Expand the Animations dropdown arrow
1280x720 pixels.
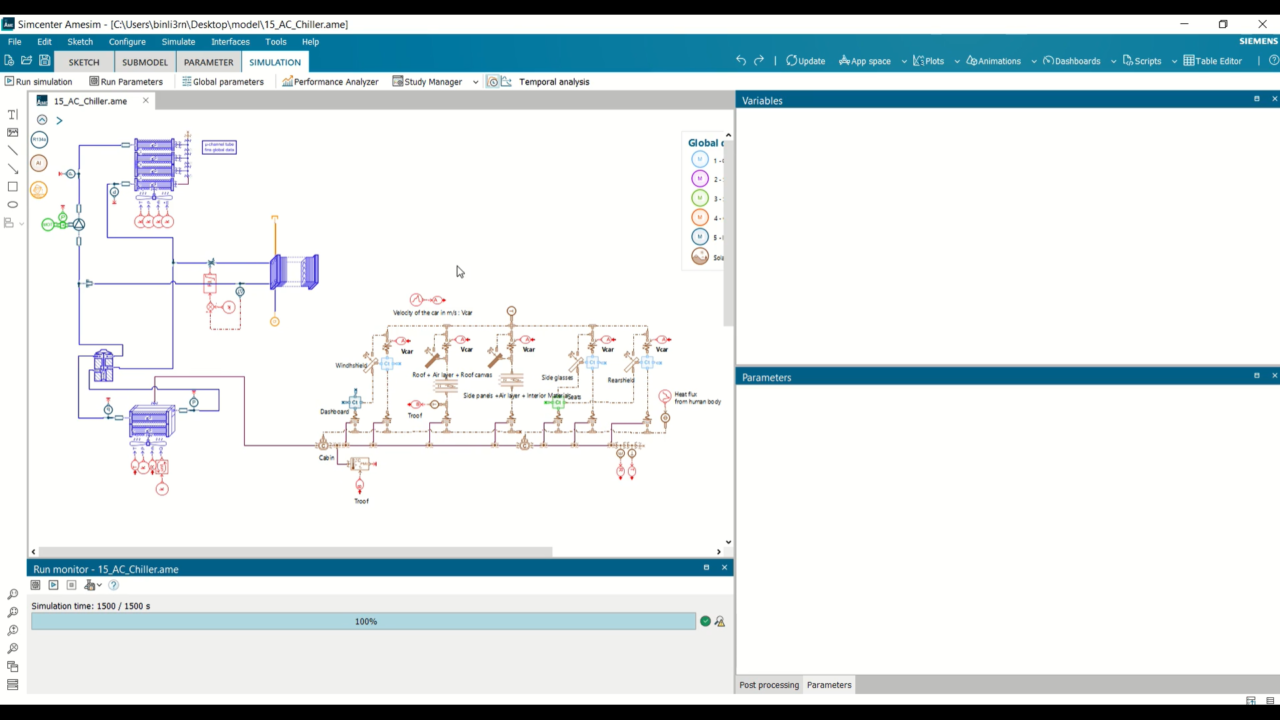[1034, 61]
